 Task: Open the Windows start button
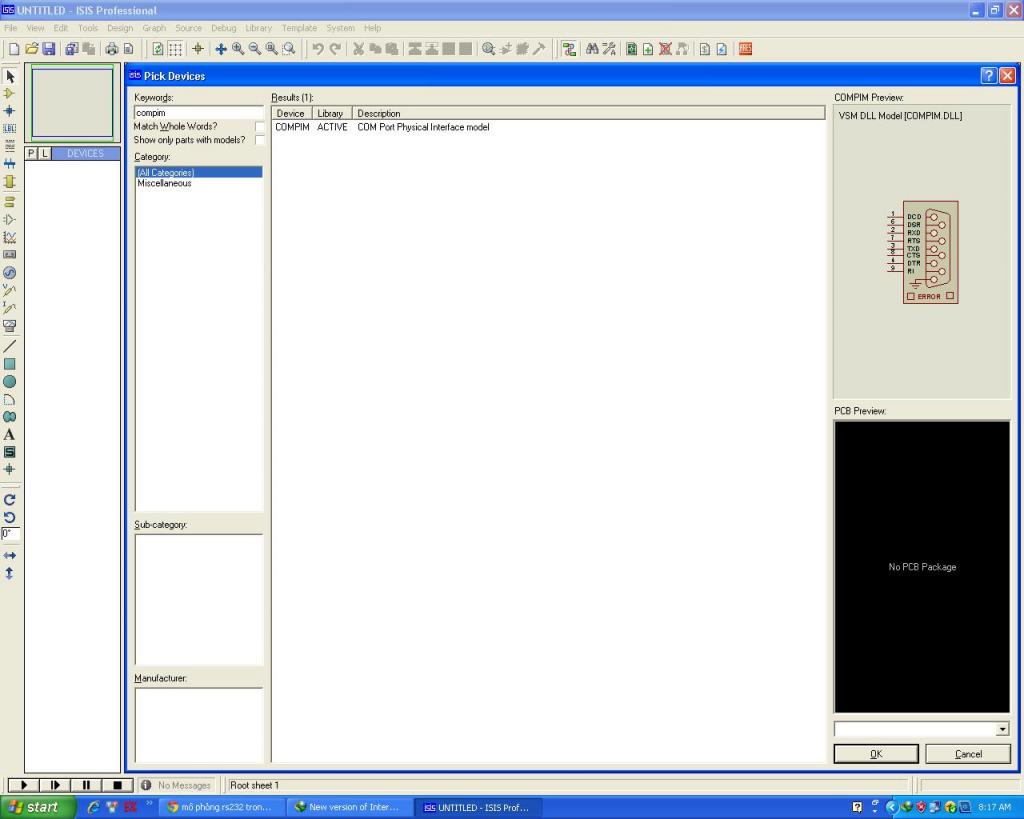(x=38, y=807)
